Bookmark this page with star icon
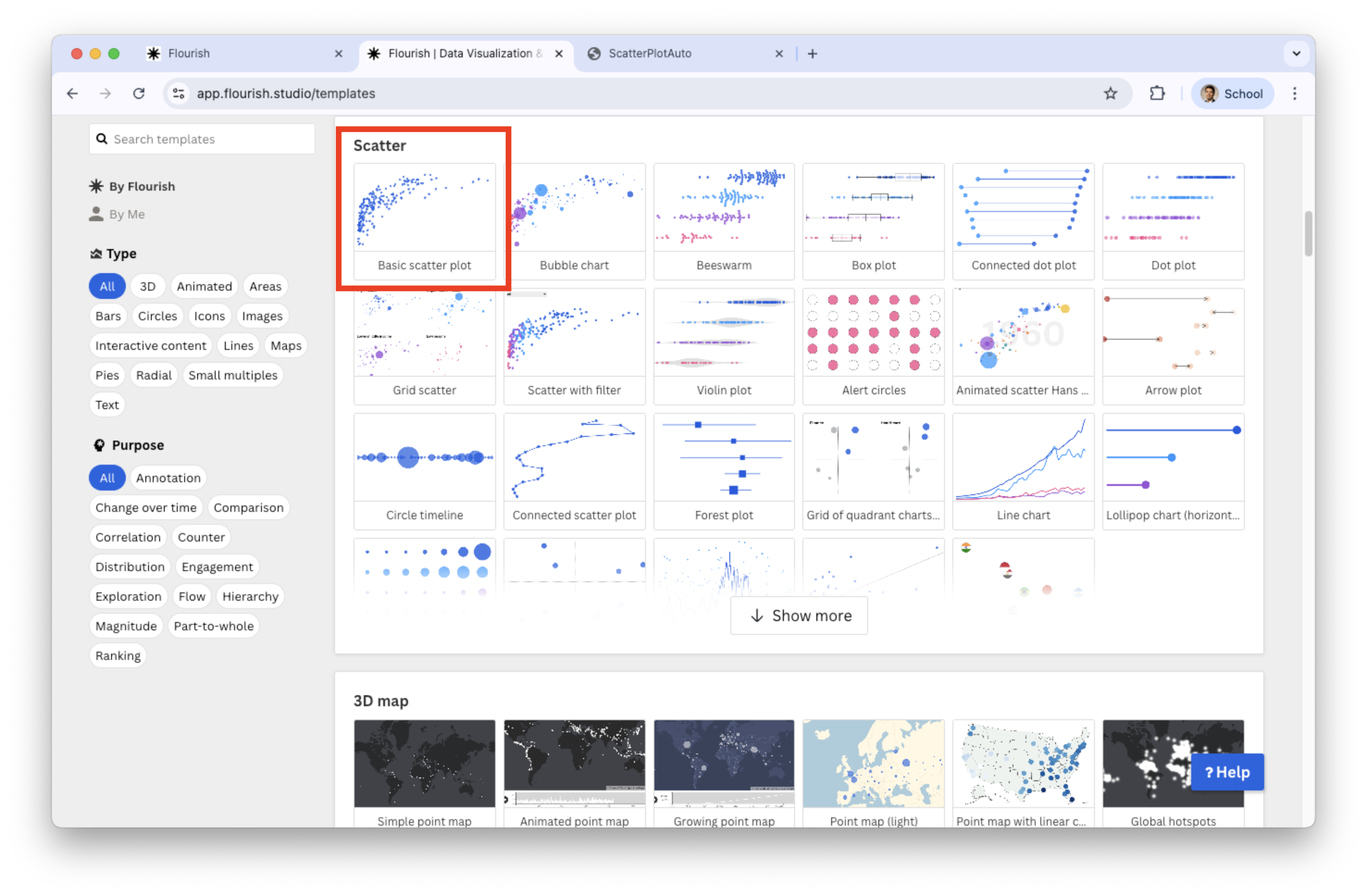1367x896 pixels. [1110, 93]
